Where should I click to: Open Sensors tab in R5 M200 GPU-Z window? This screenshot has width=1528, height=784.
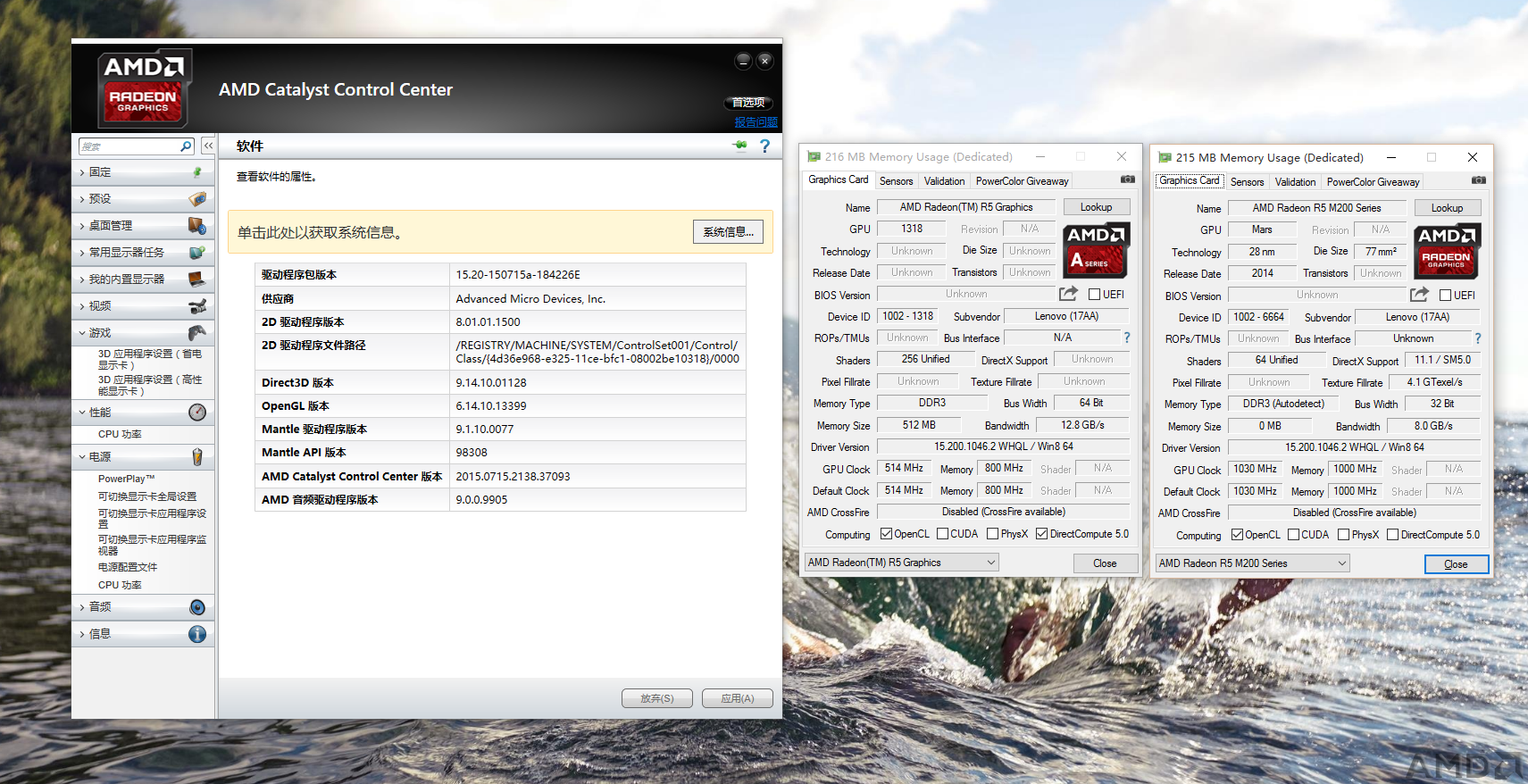[1247, 181]
